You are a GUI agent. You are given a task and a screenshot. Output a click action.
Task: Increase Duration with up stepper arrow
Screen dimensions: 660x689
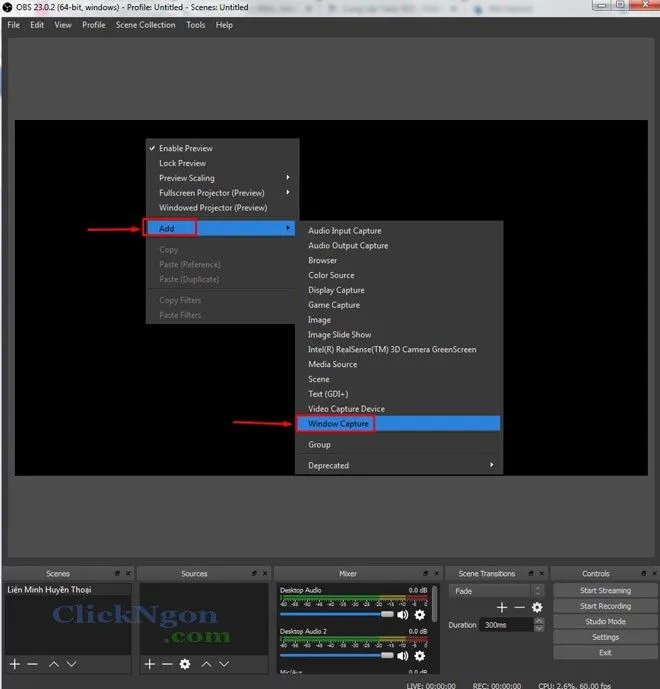click(539, 621)
